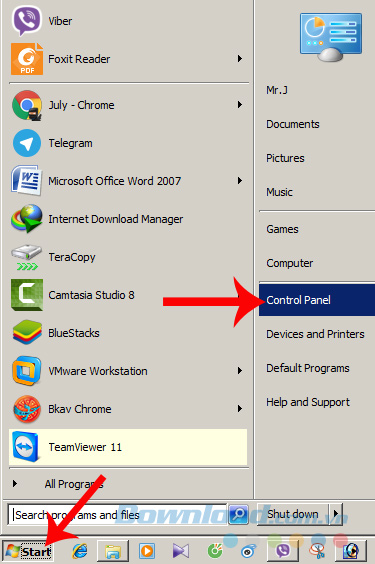Image resolution: width=375 pixels, height=564 pixels.
Task: Open Control Panel
Action: pyautogui.click(x=317, y=300)
